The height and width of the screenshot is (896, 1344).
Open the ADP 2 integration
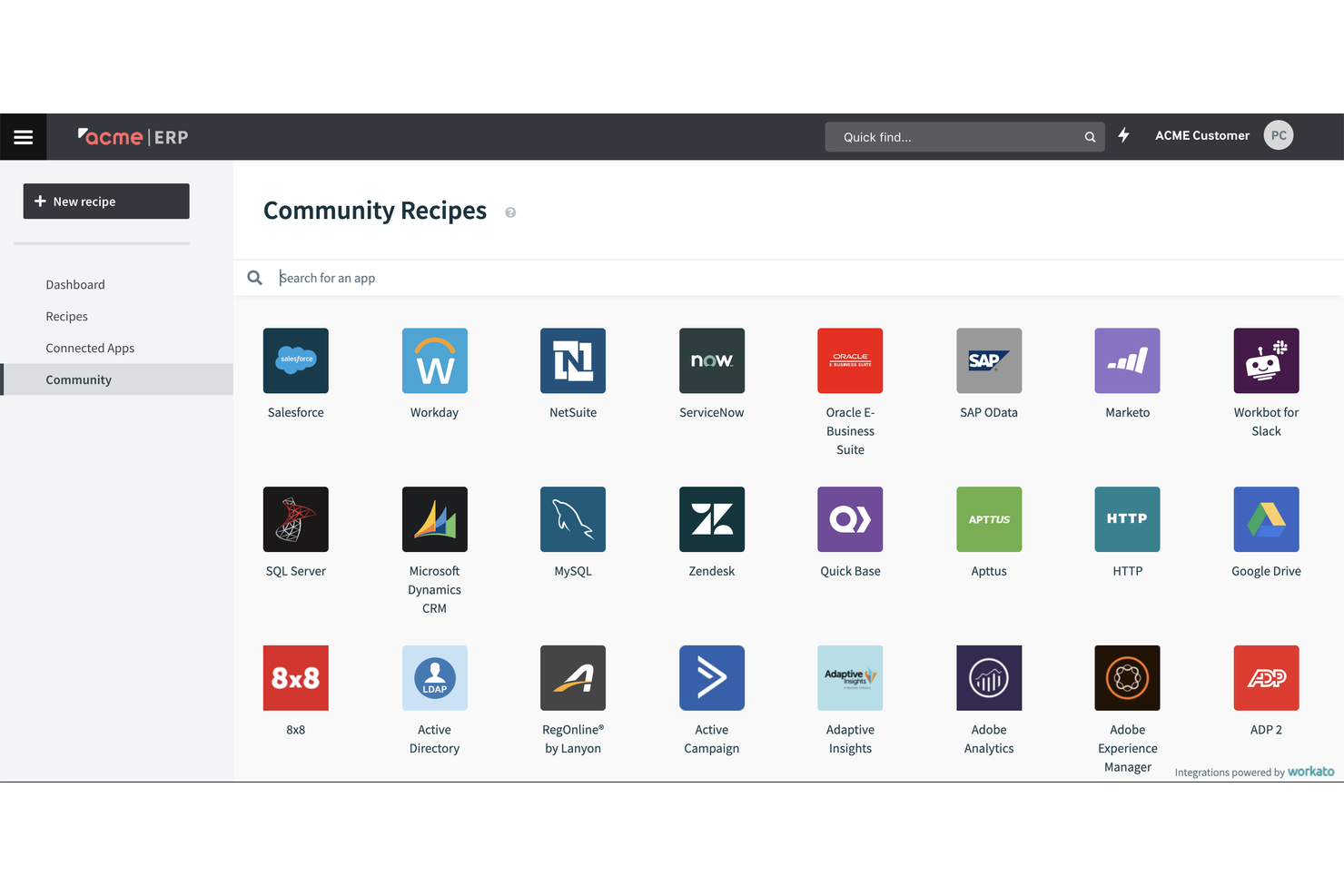[1265, 677]
